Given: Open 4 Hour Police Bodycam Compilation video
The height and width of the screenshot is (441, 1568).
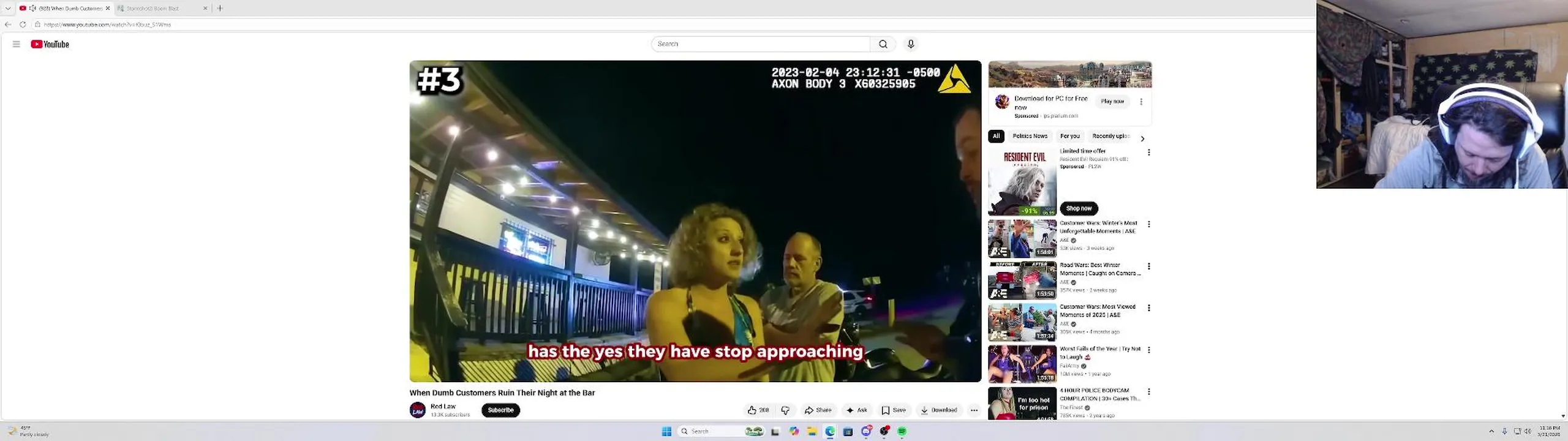Looking at the screenshot, I should point(1100,394).
